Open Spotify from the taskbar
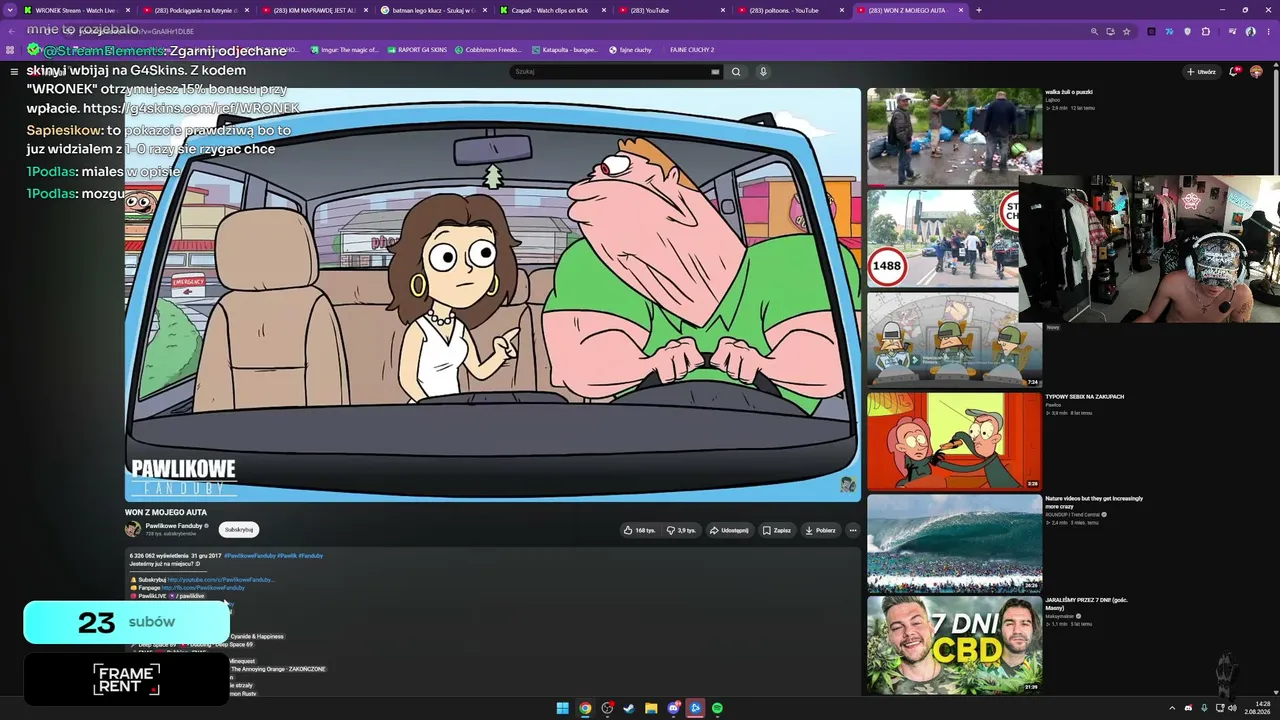 coord(717,708)
